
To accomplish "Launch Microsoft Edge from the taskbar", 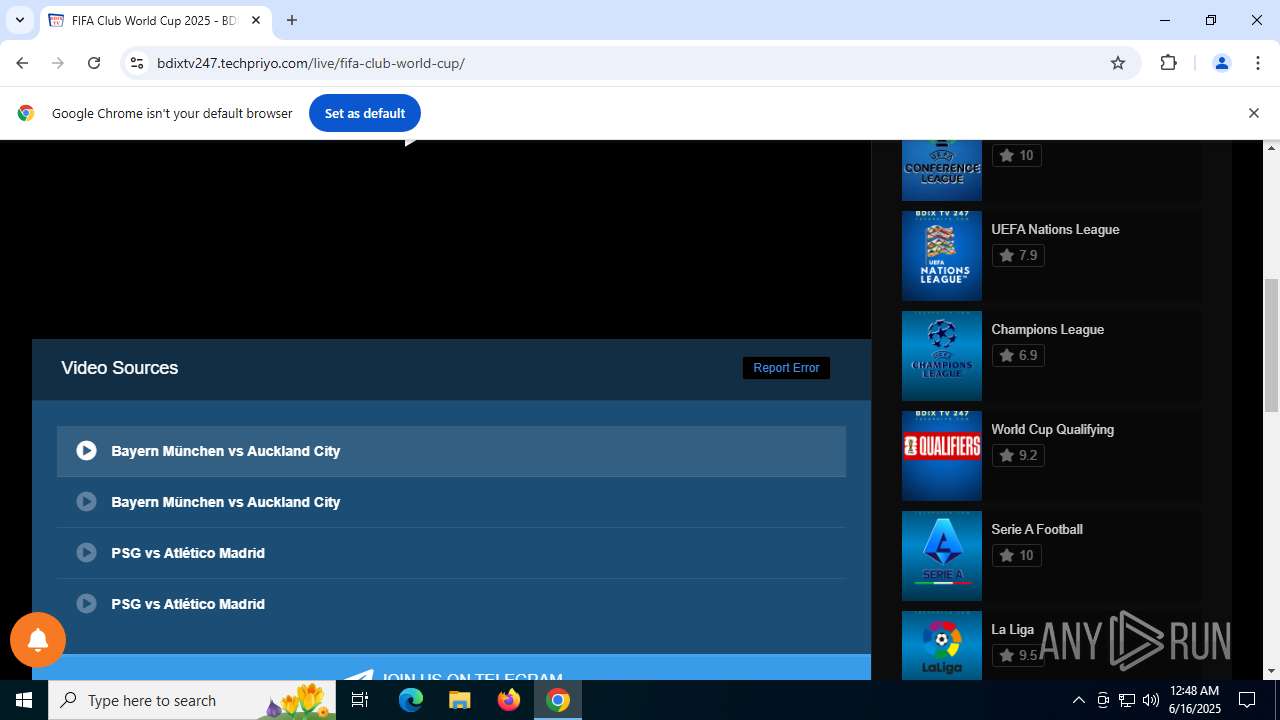I will click(411, 700).
